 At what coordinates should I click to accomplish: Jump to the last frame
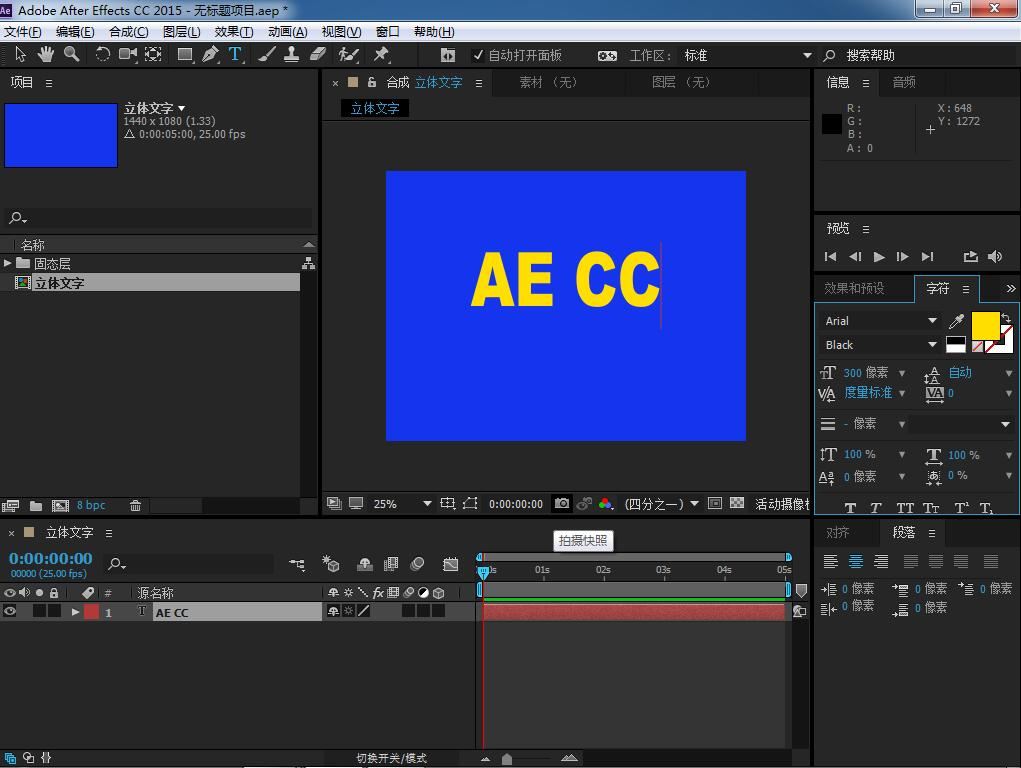(928, 257)
